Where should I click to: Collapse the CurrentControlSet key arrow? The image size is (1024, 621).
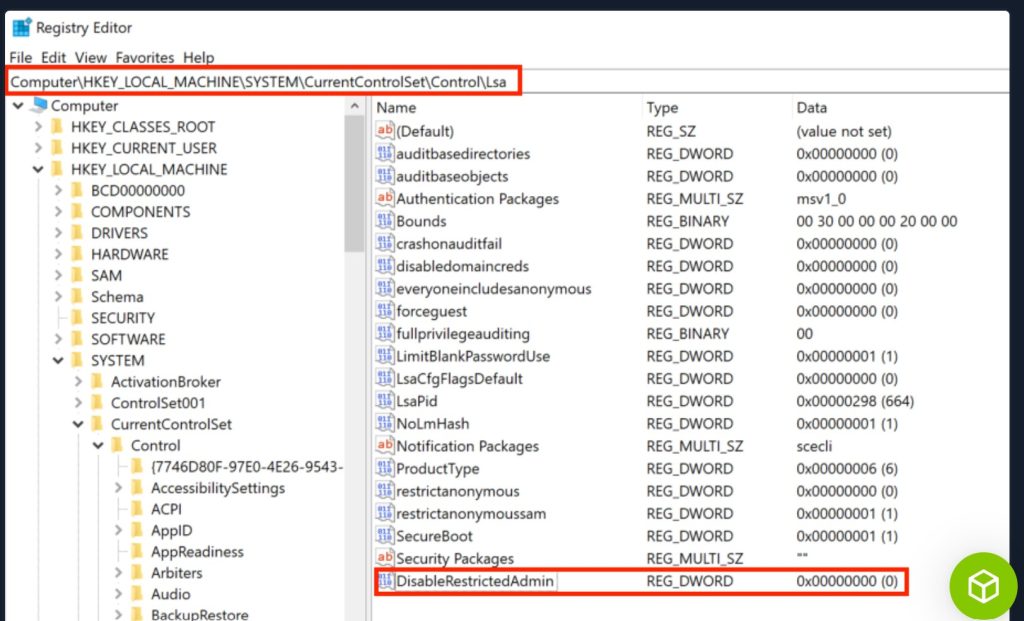(78, 424)
